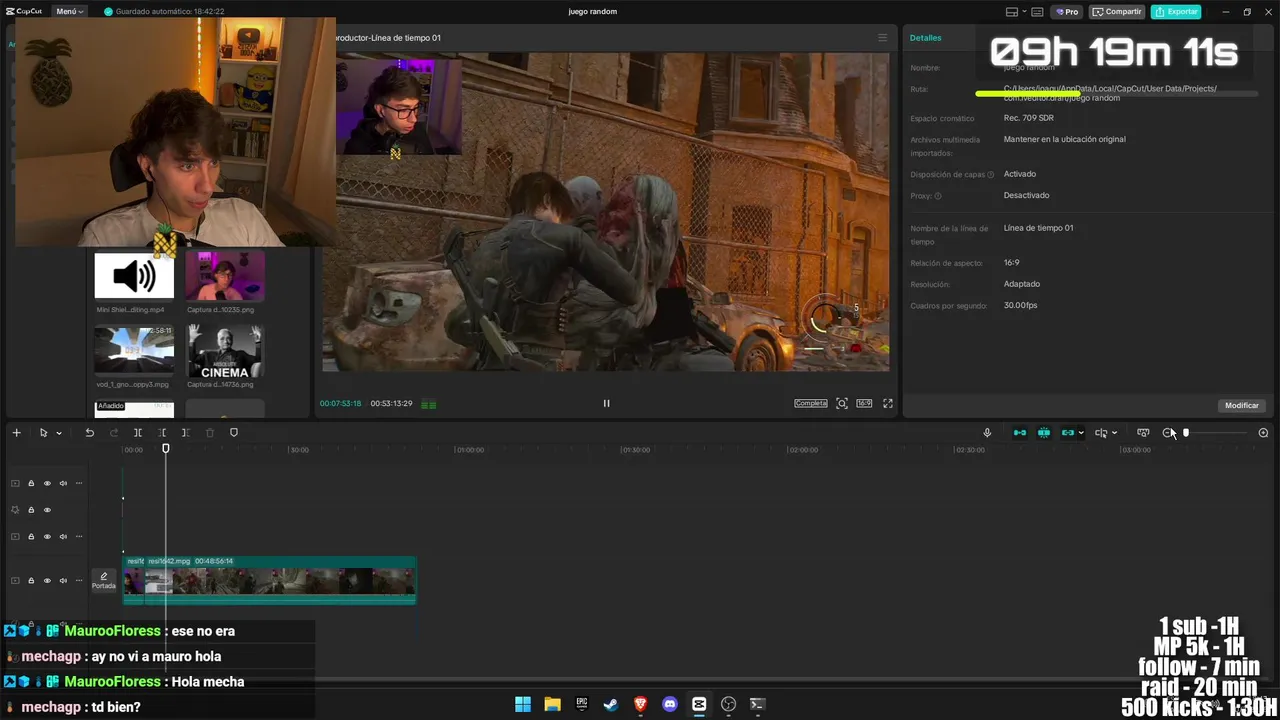
Task: Click the current timecode 00:07:53:18
Action: (x=340, y=404)
